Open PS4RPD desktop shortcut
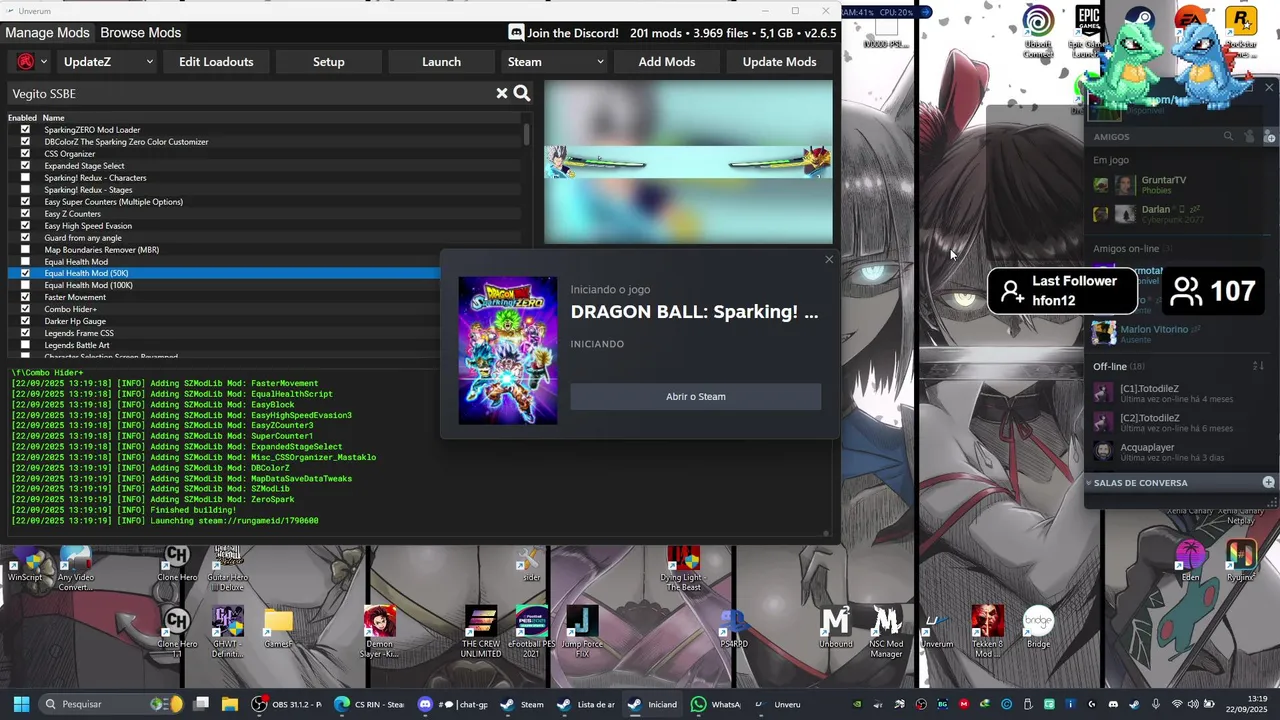The image size is (1280, 720). [x=734, y=629]
